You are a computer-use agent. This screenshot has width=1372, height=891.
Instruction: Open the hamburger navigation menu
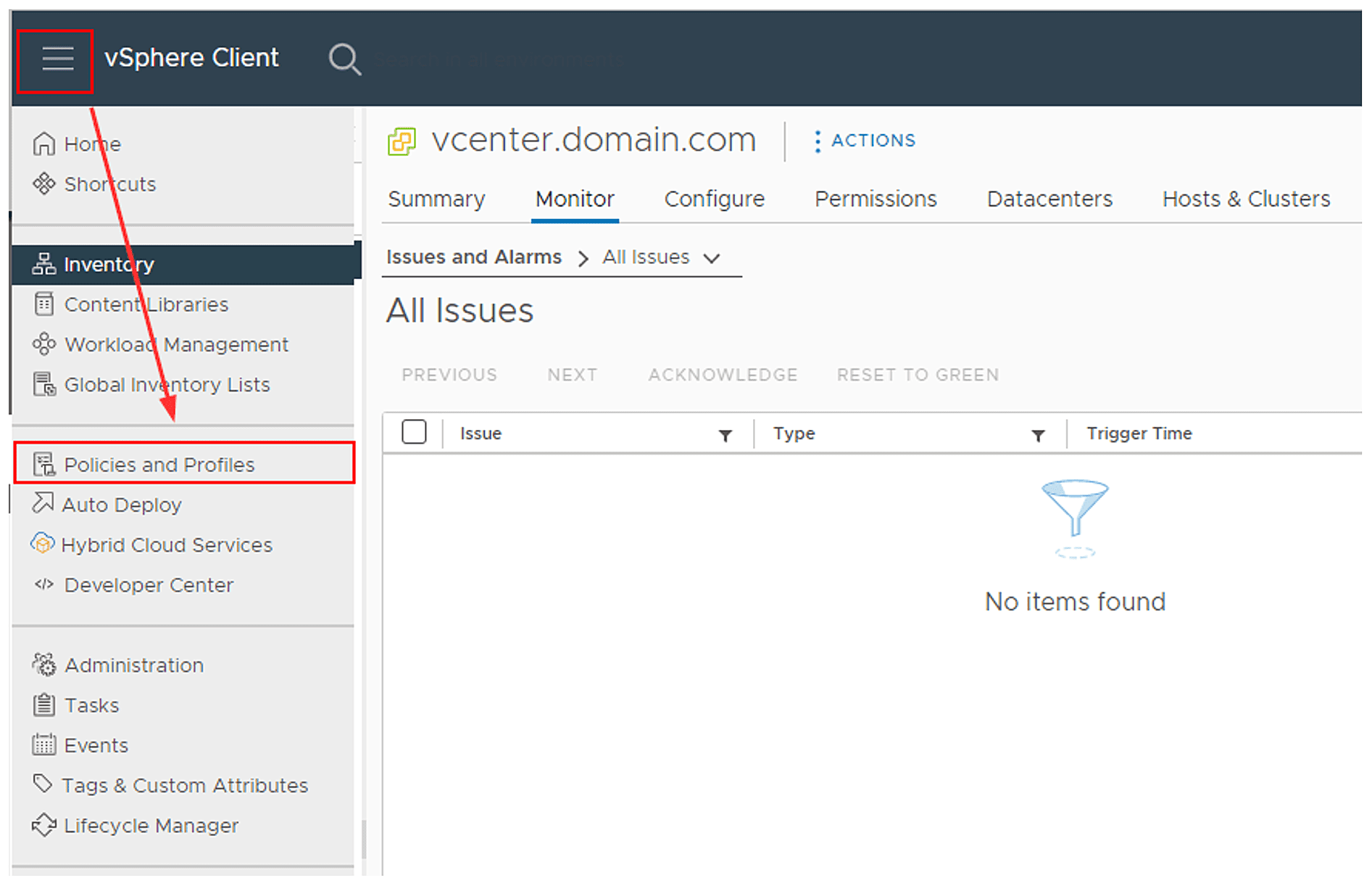[57, 59]
